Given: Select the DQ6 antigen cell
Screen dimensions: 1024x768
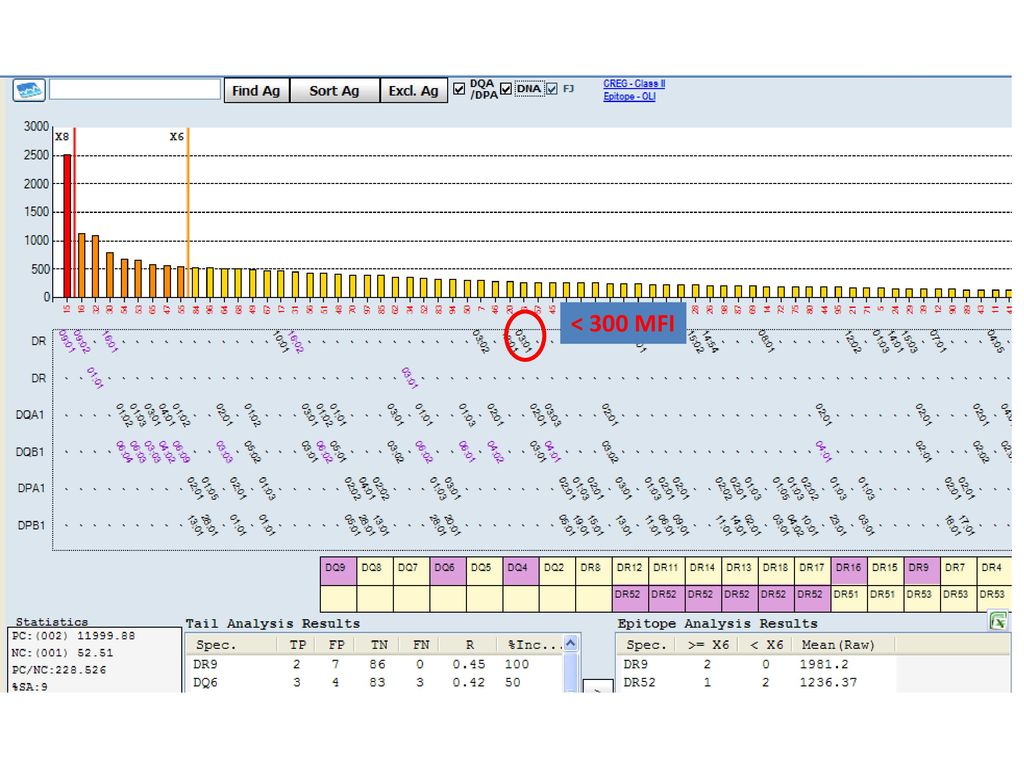Looking at the screenshot, I should tap(447, 571).
